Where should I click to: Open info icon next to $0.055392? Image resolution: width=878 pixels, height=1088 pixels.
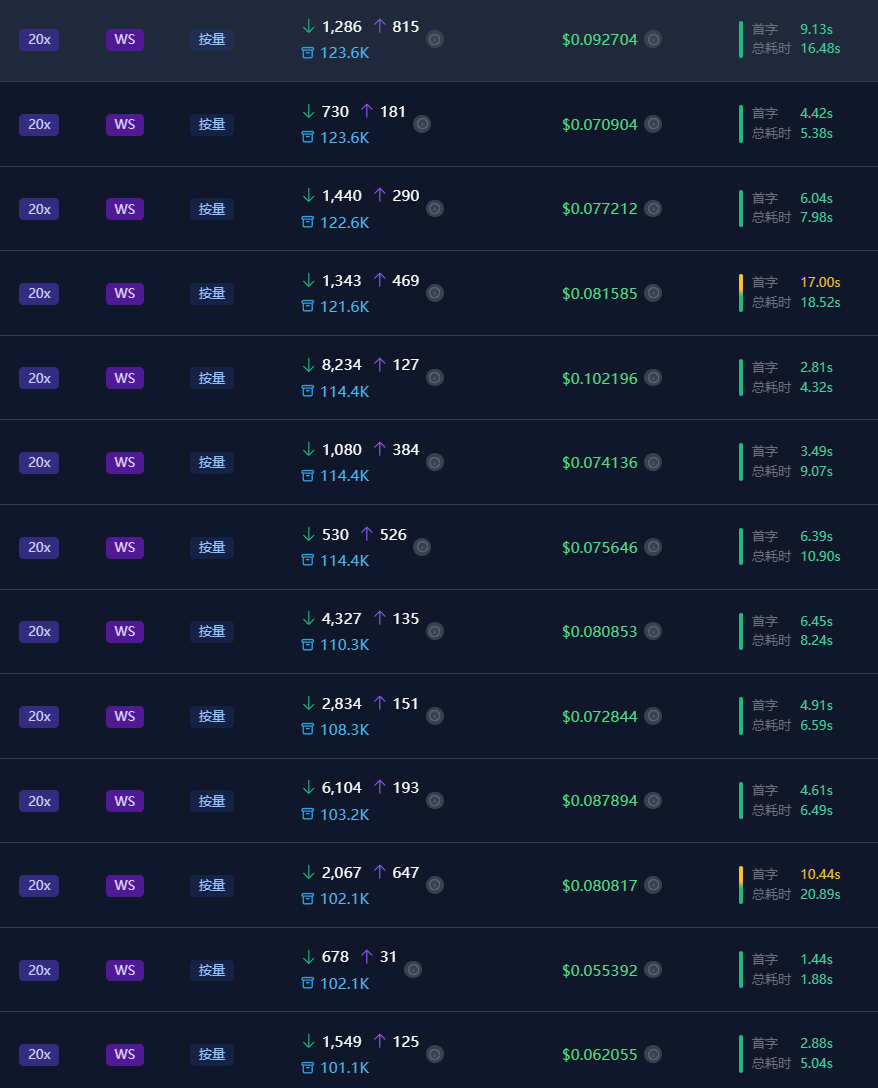652,969
